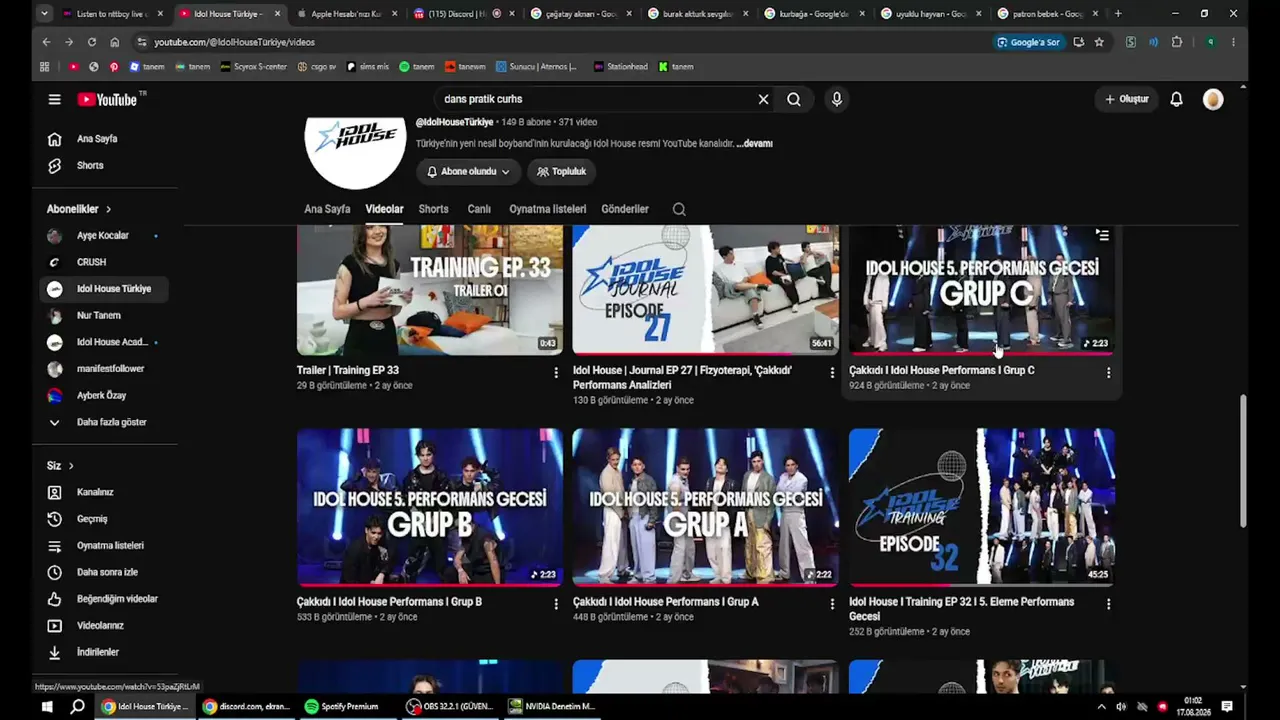Open Gönderiler tab
This screenshot has width=1280, height=720.
pos(625,209)
